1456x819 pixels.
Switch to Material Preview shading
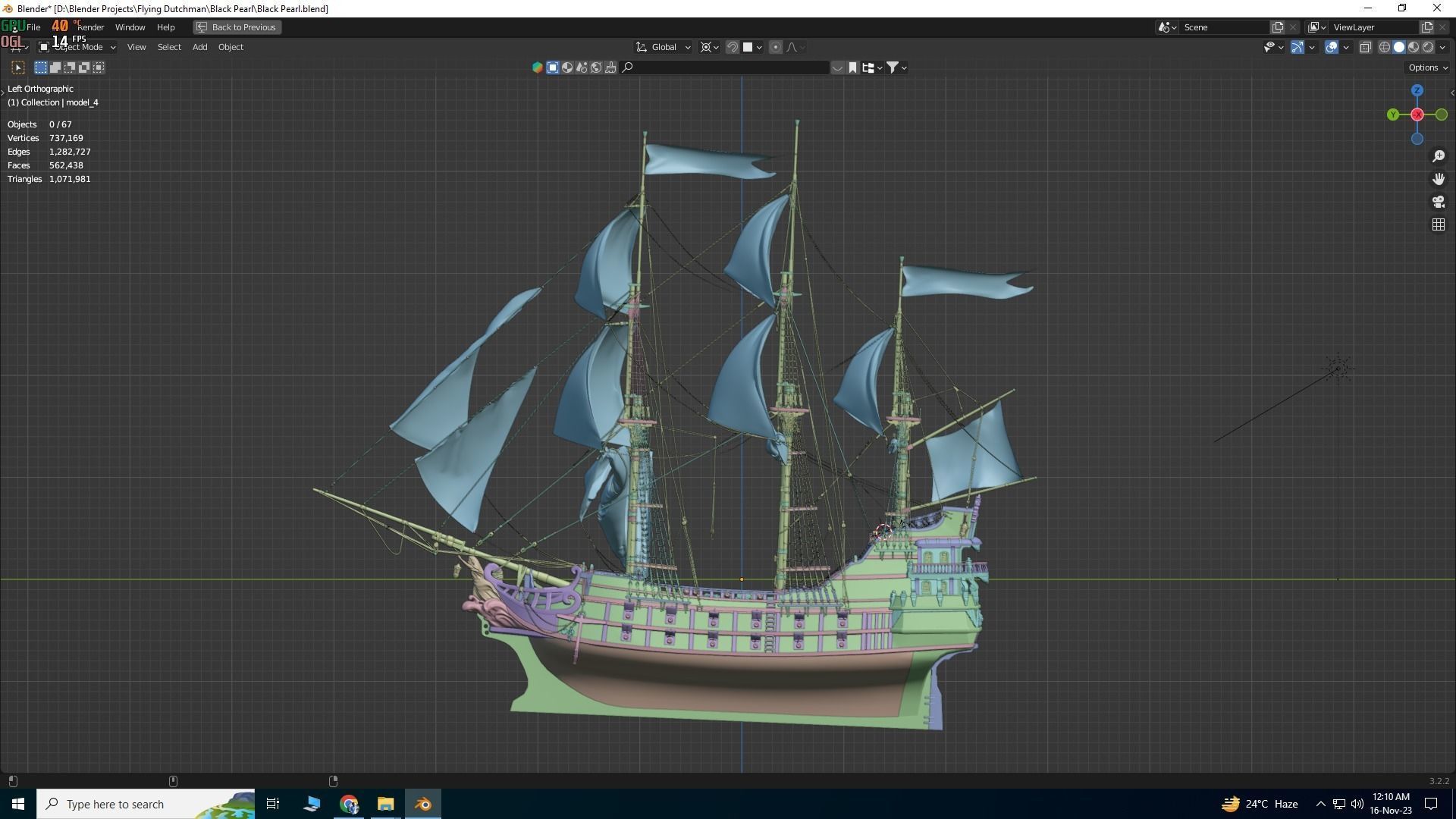coord(1414,47)
